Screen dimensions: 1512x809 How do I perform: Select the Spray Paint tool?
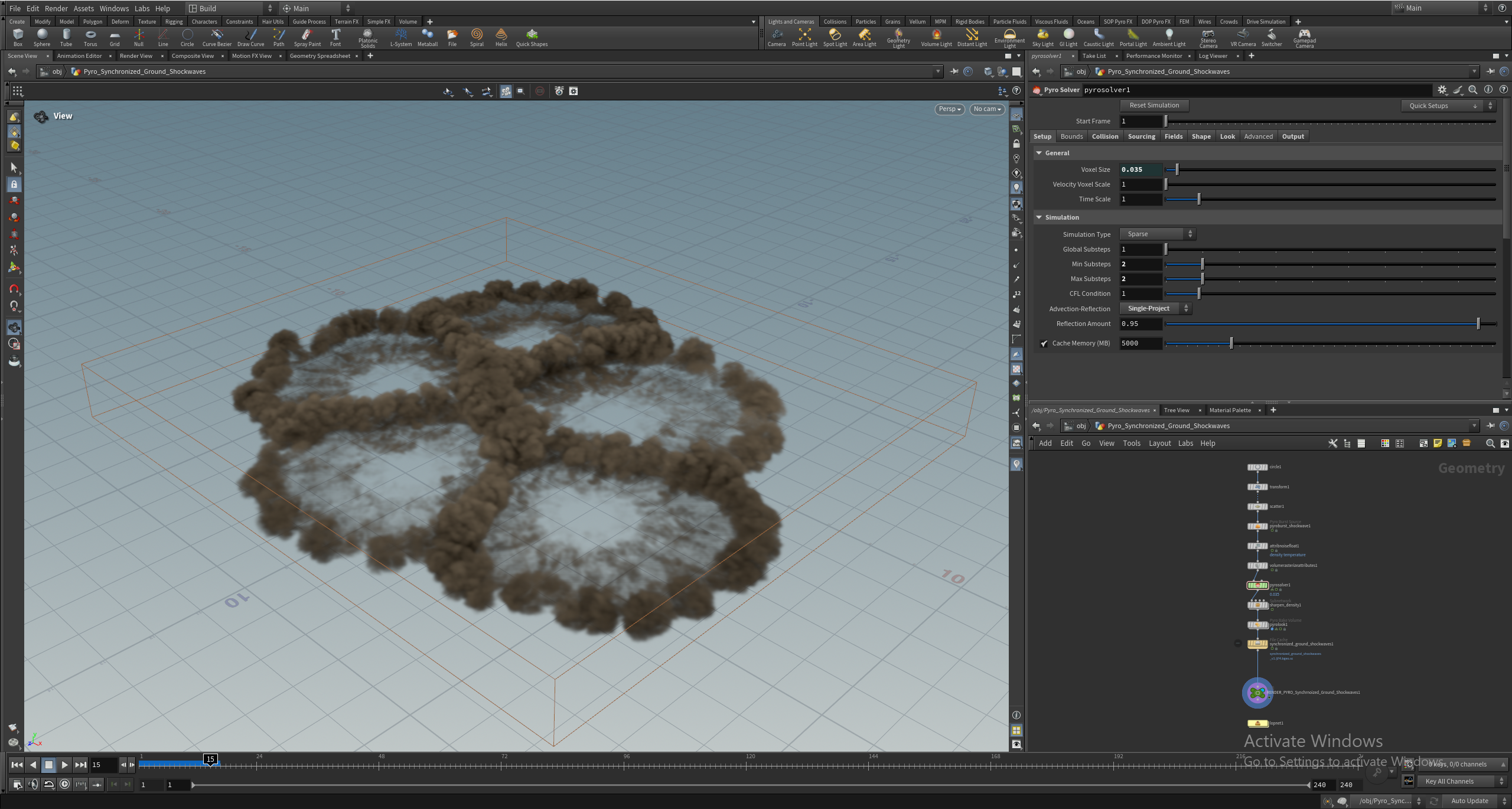pos(307,37)
